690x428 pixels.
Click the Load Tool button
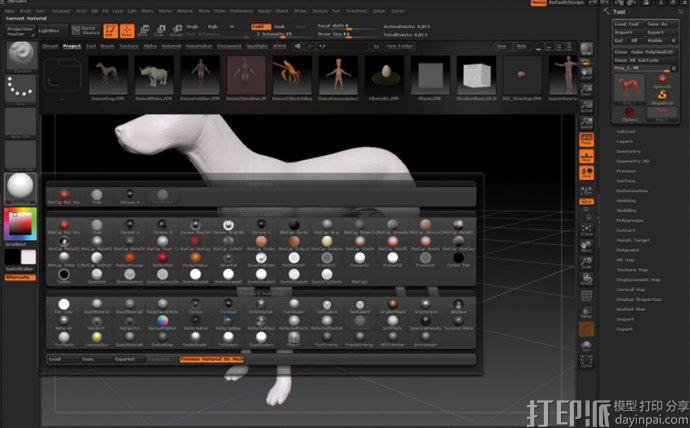(x=627, y=24)
